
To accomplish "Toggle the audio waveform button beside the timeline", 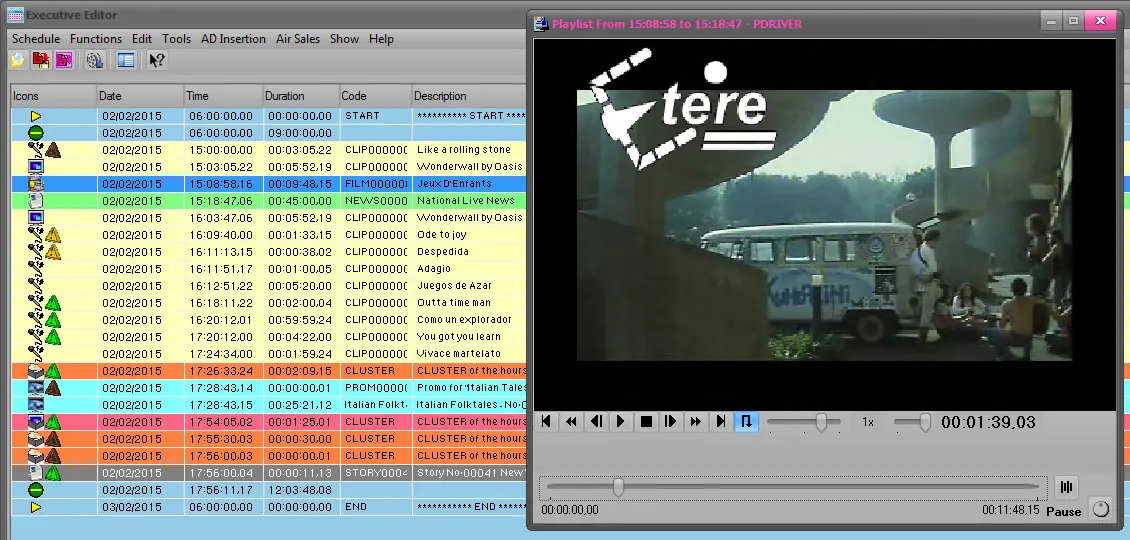I will [x=1067, y=487].
